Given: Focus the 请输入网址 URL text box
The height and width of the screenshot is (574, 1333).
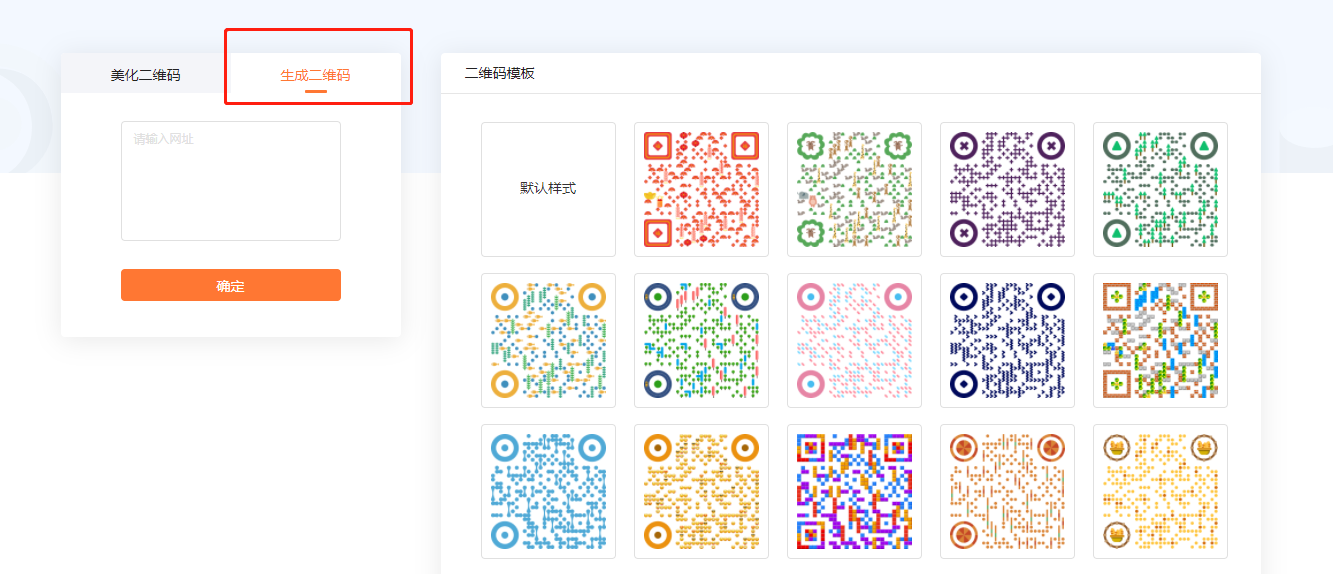Looking at the screenshot, I should 231,181.
